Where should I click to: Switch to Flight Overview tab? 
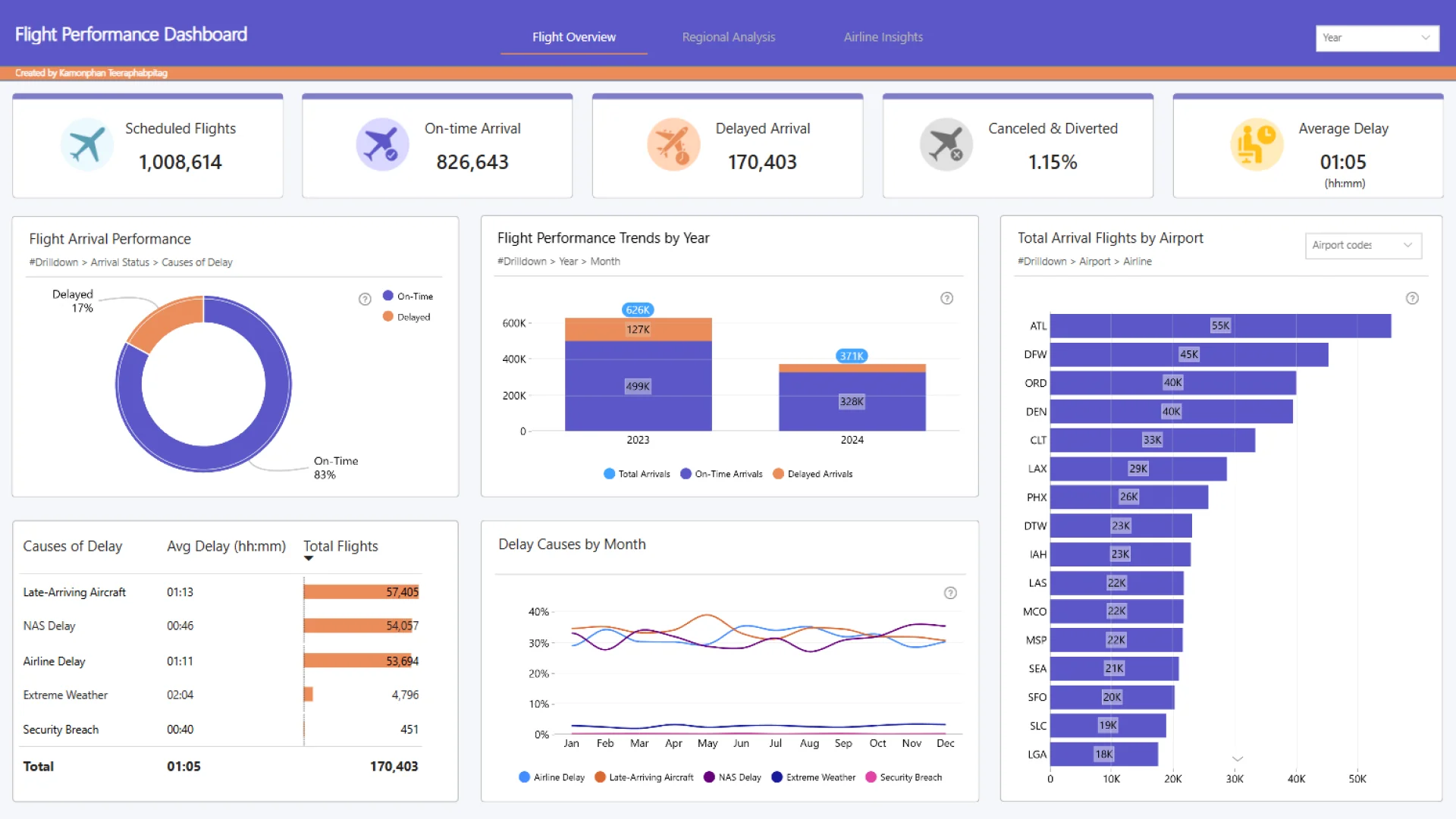coord(574,37)
